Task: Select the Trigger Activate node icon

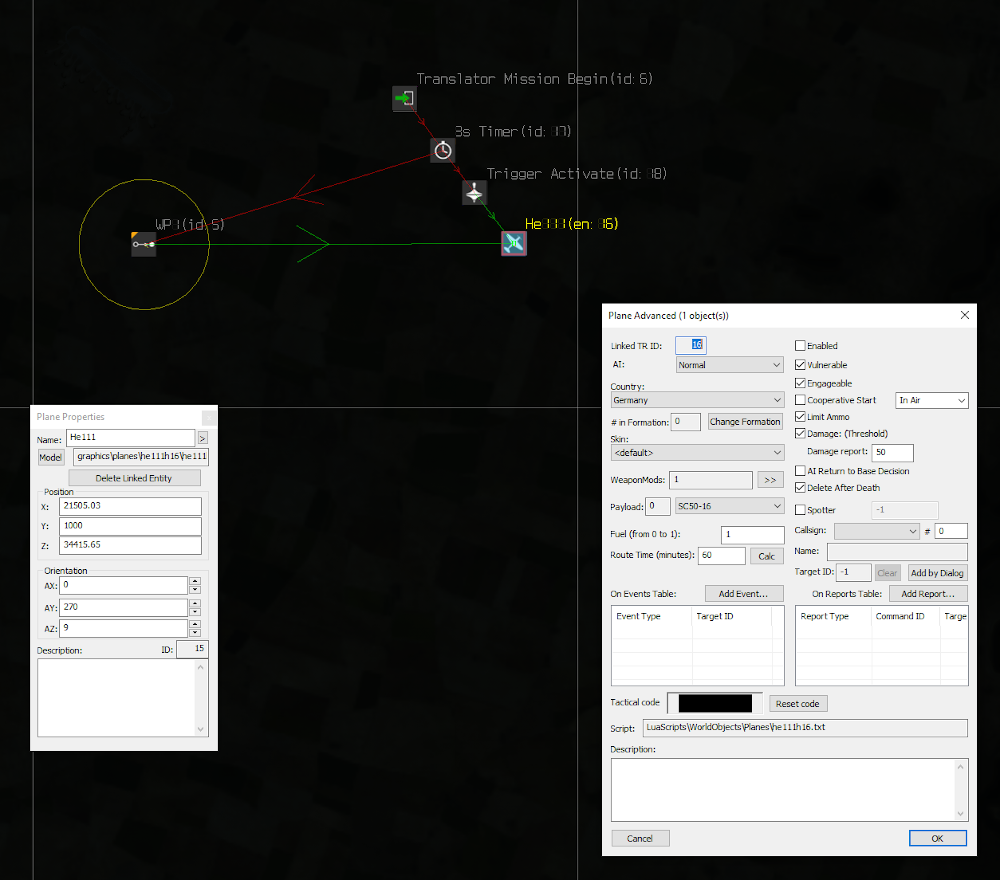Action: (475, 192)
